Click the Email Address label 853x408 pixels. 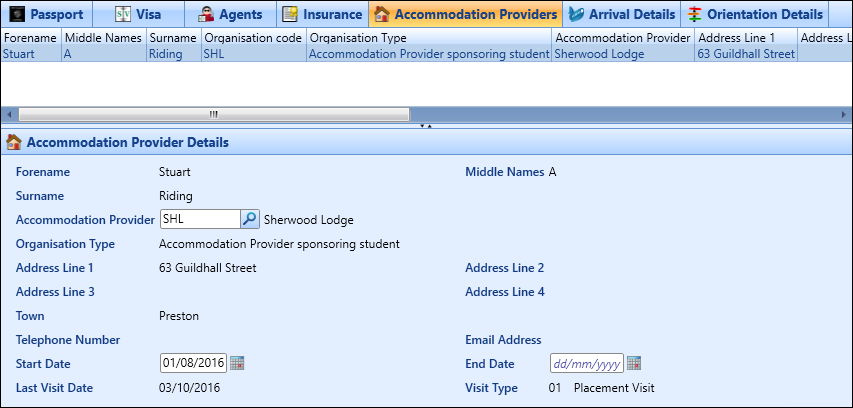(503, 340)
